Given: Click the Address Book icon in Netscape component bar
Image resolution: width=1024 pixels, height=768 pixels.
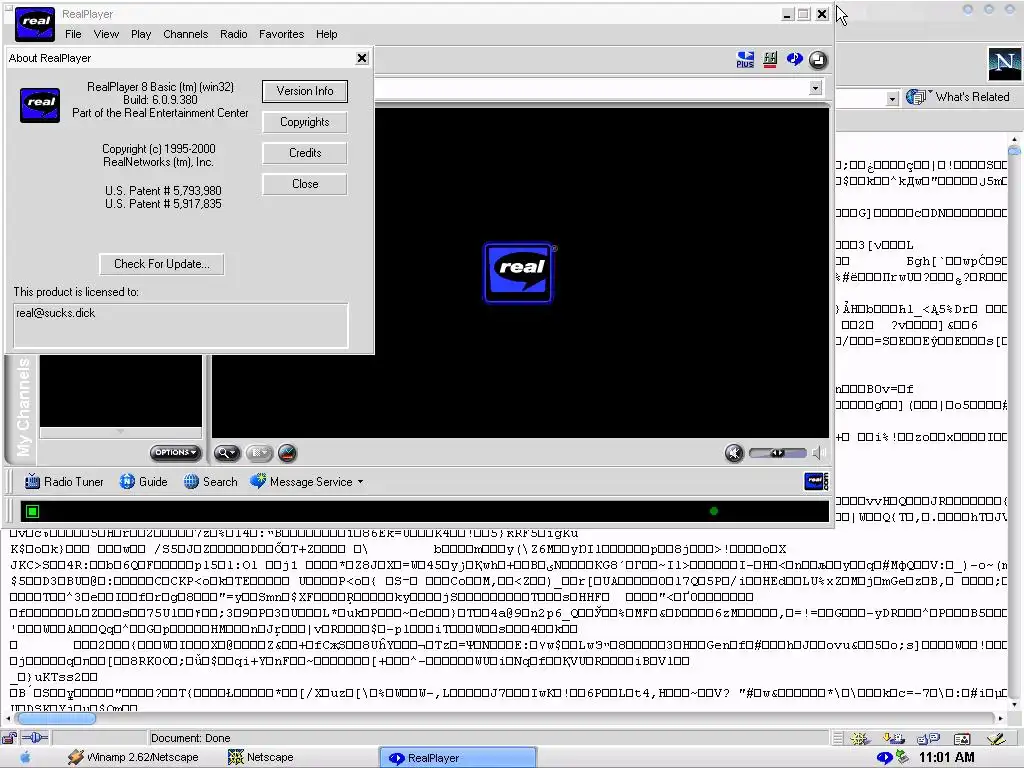Looking at the screenshot, I should [962, 739].
